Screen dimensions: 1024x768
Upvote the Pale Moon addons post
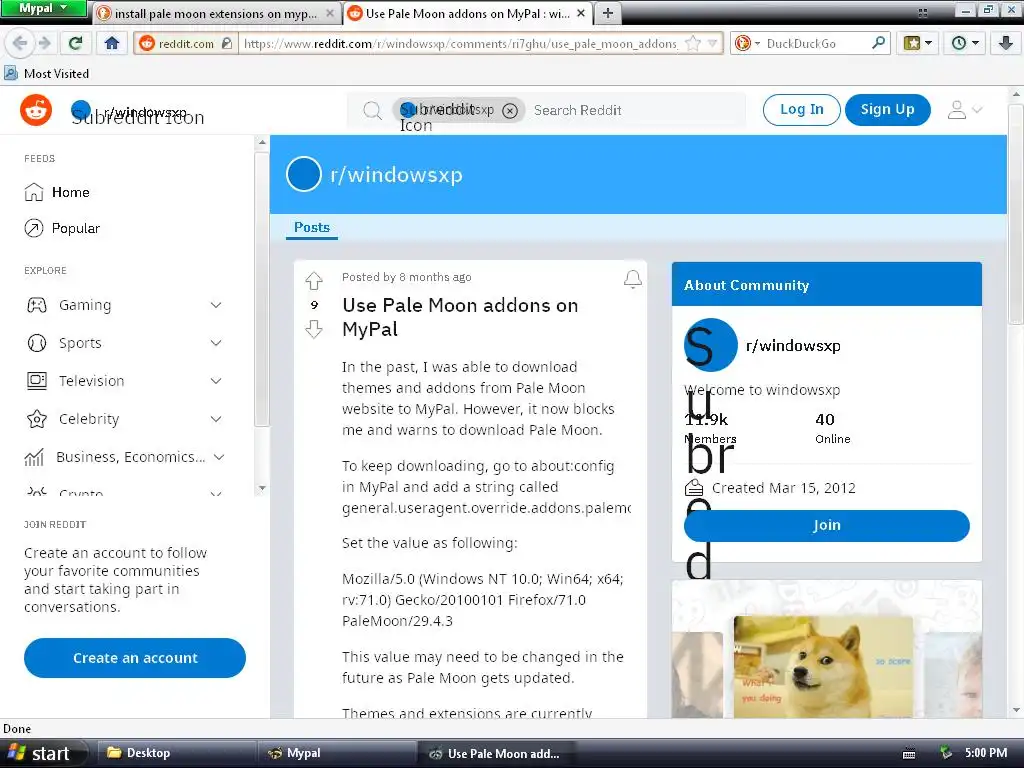click(x=314, y=281)
